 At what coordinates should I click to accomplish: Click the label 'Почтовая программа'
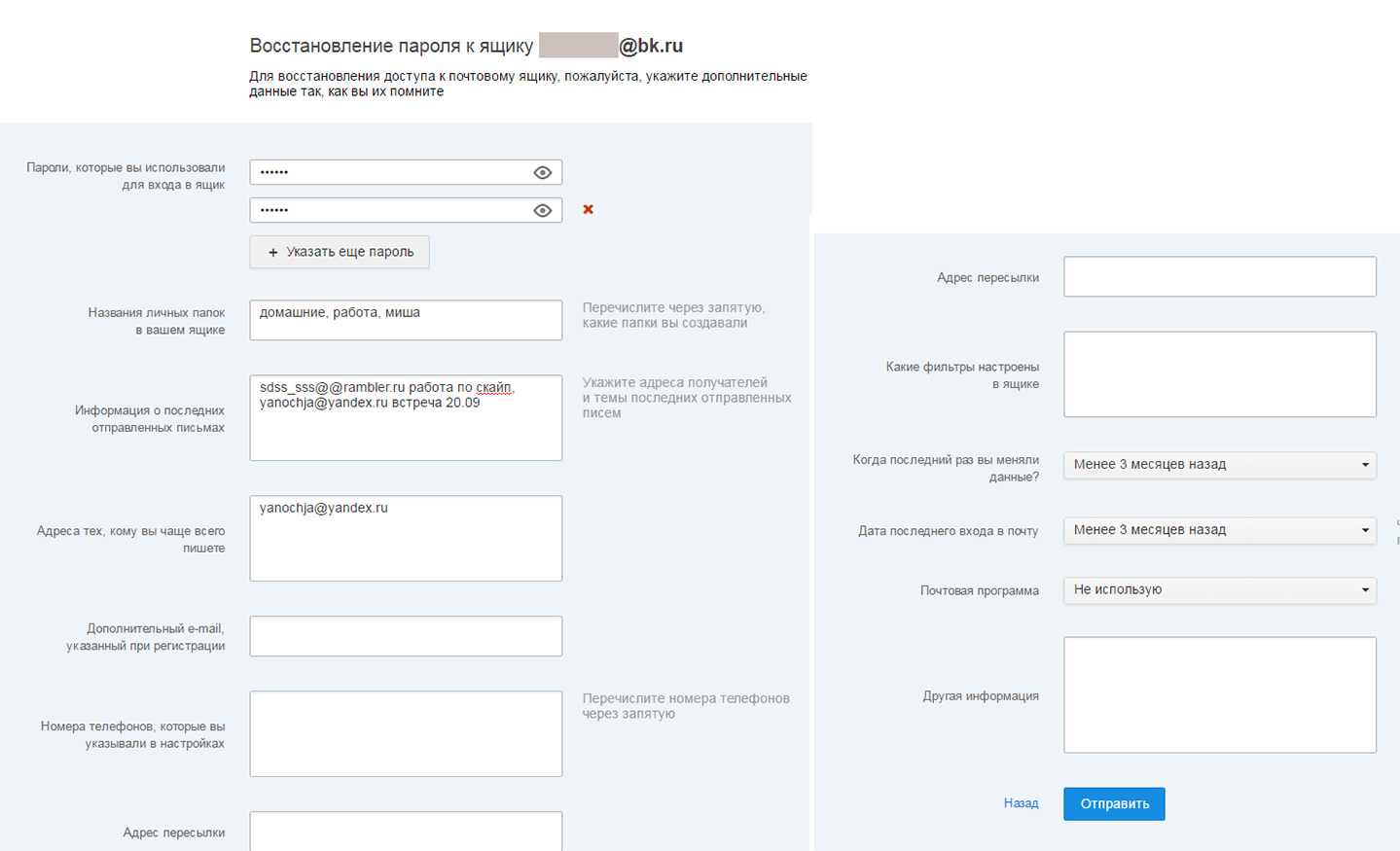coord(979,590)
